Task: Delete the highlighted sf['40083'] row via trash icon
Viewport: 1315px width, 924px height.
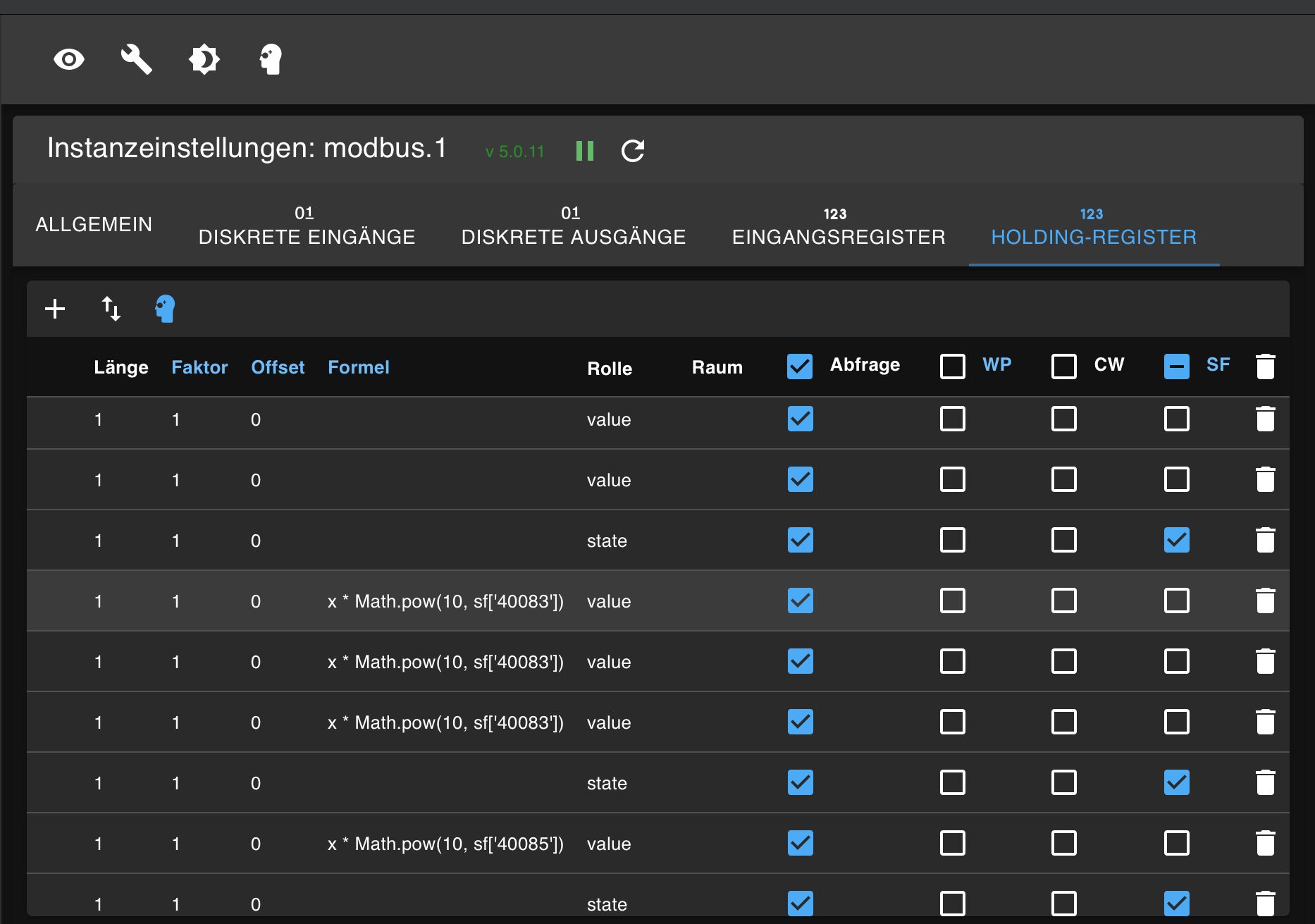Action: pos(1266,601)
